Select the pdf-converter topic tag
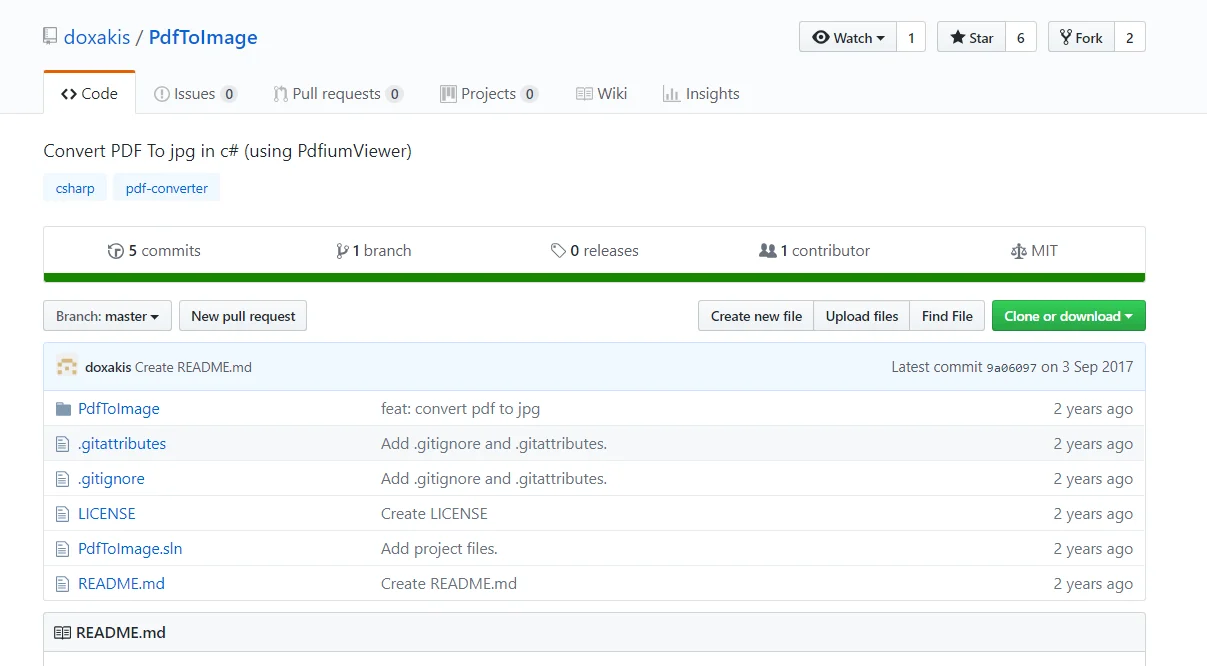Image resolution: width=1207 pixels, height=666 pixels. (167, 188)
